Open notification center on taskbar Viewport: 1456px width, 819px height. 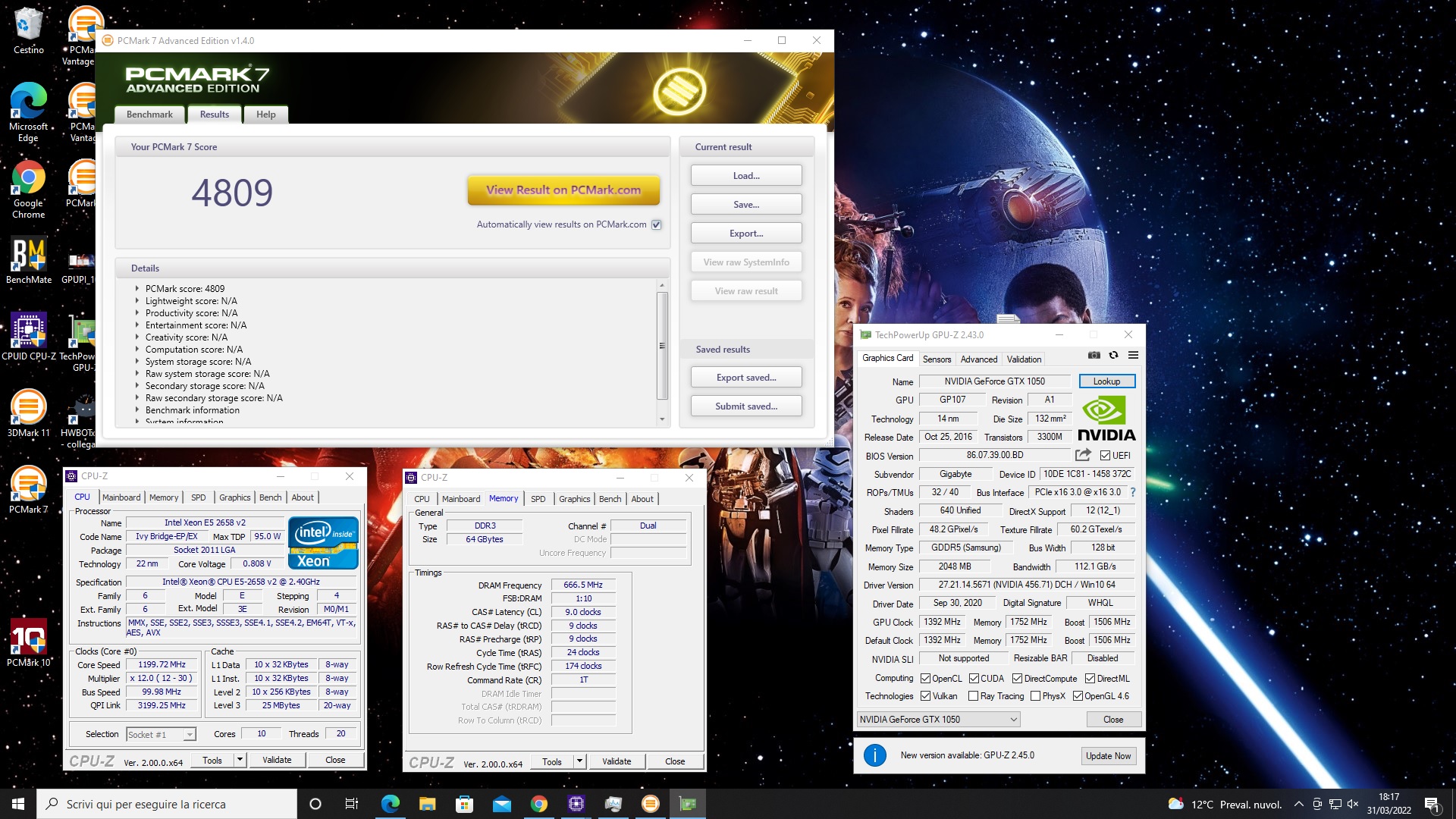[x=1432, y=804]
